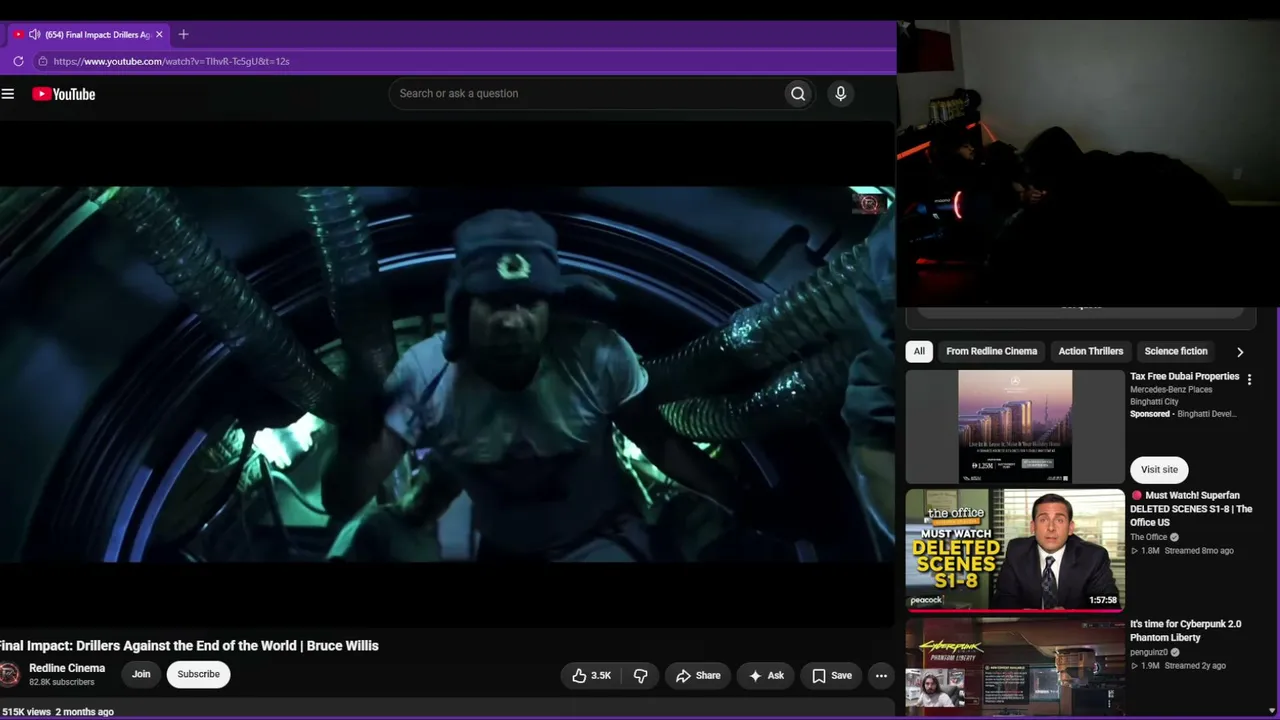Select the Science fiction chip
1280x720 pixels.
pos(1176,351)
